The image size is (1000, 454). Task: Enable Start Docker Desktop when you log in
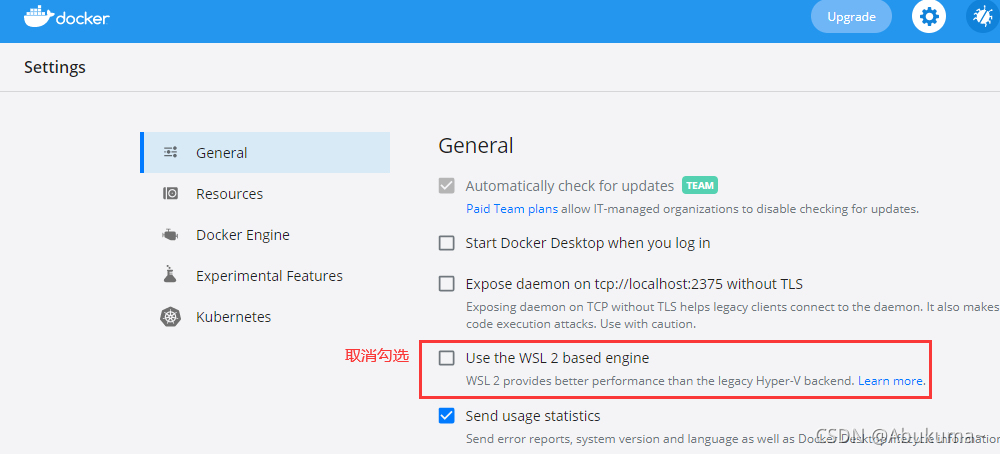[446, 243]
